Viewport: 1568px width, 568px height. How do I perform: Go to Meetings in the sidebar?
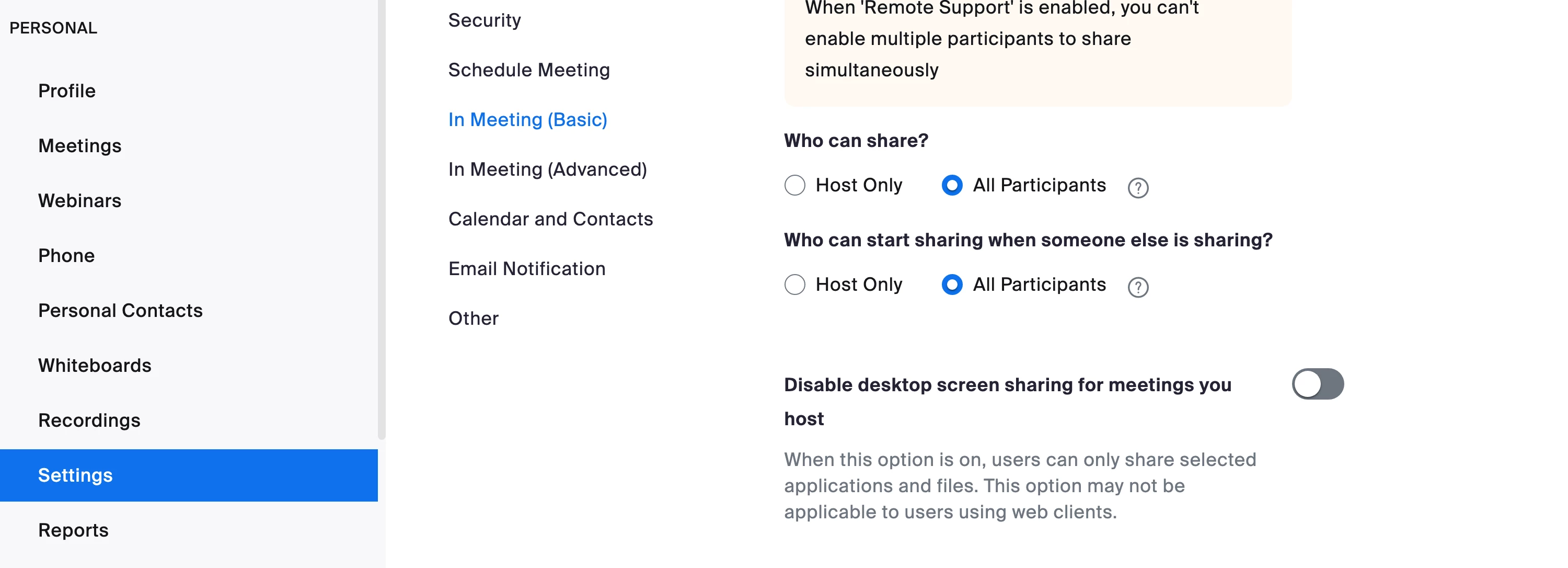[80, 145]
